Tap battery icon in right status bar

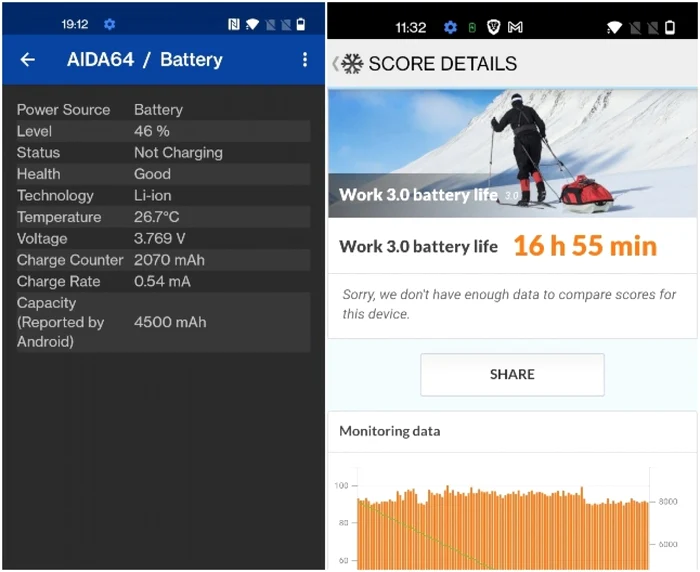click(x=670, y=28)
